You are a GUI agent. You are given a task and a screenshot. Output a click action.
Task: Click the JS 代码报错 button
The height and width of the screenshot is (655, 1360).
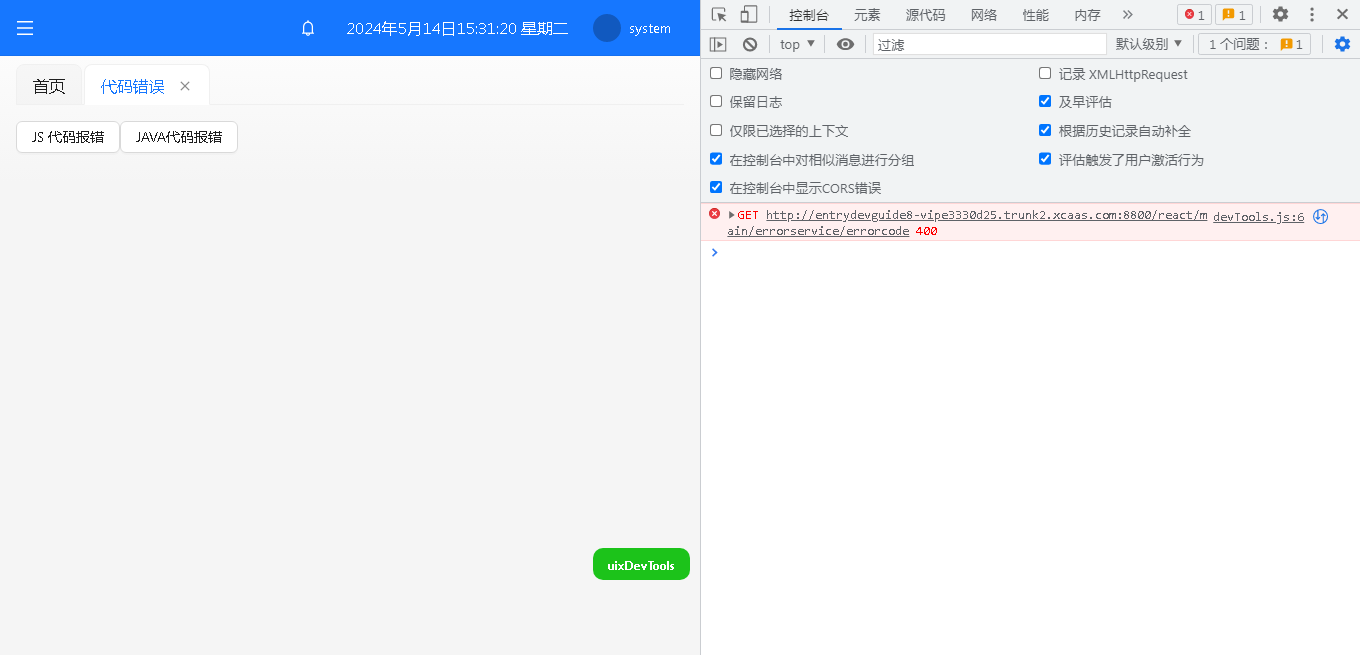68,138
